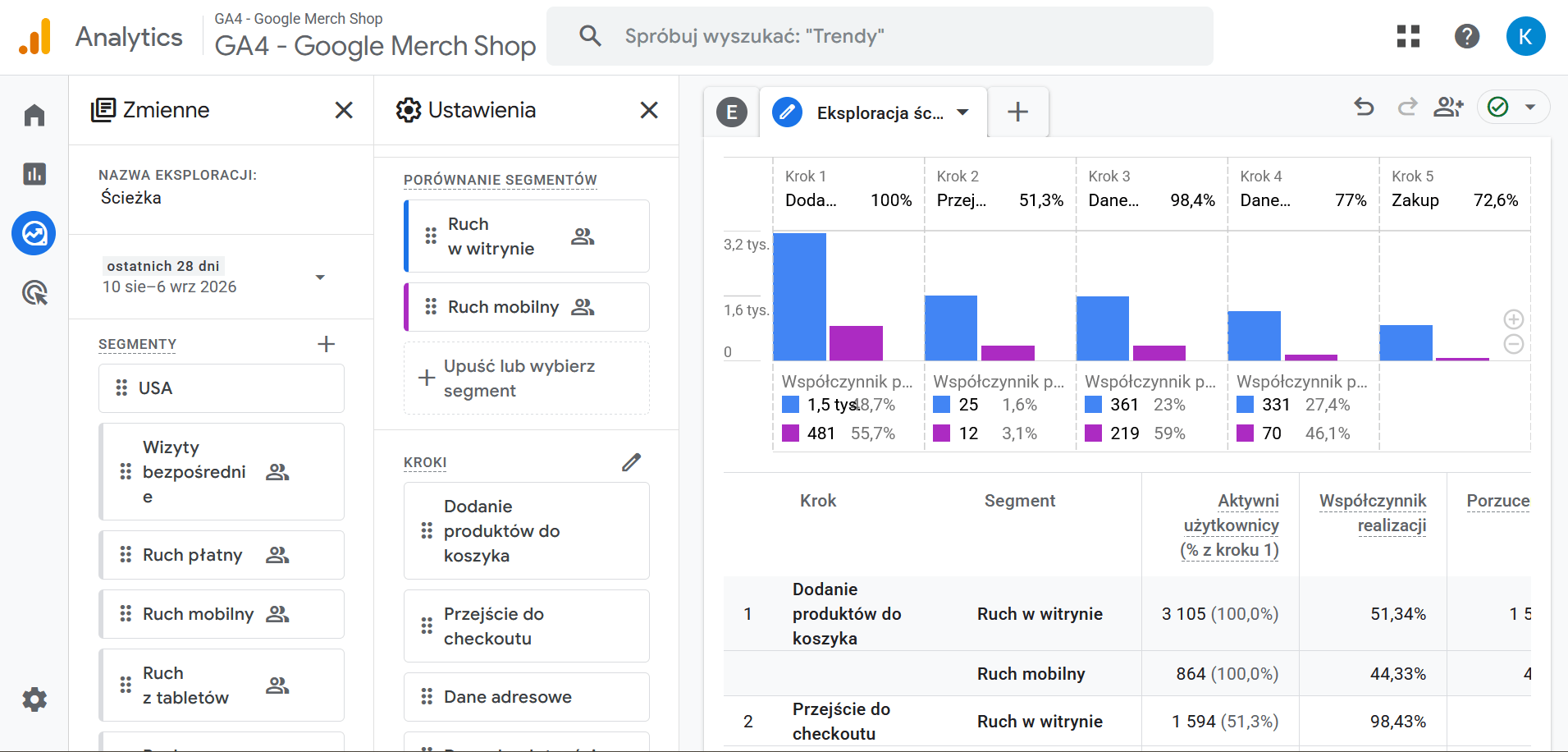1568x752 pixels.
Task: Open Admin gear icon at bottom left
Action: point(34,699)
